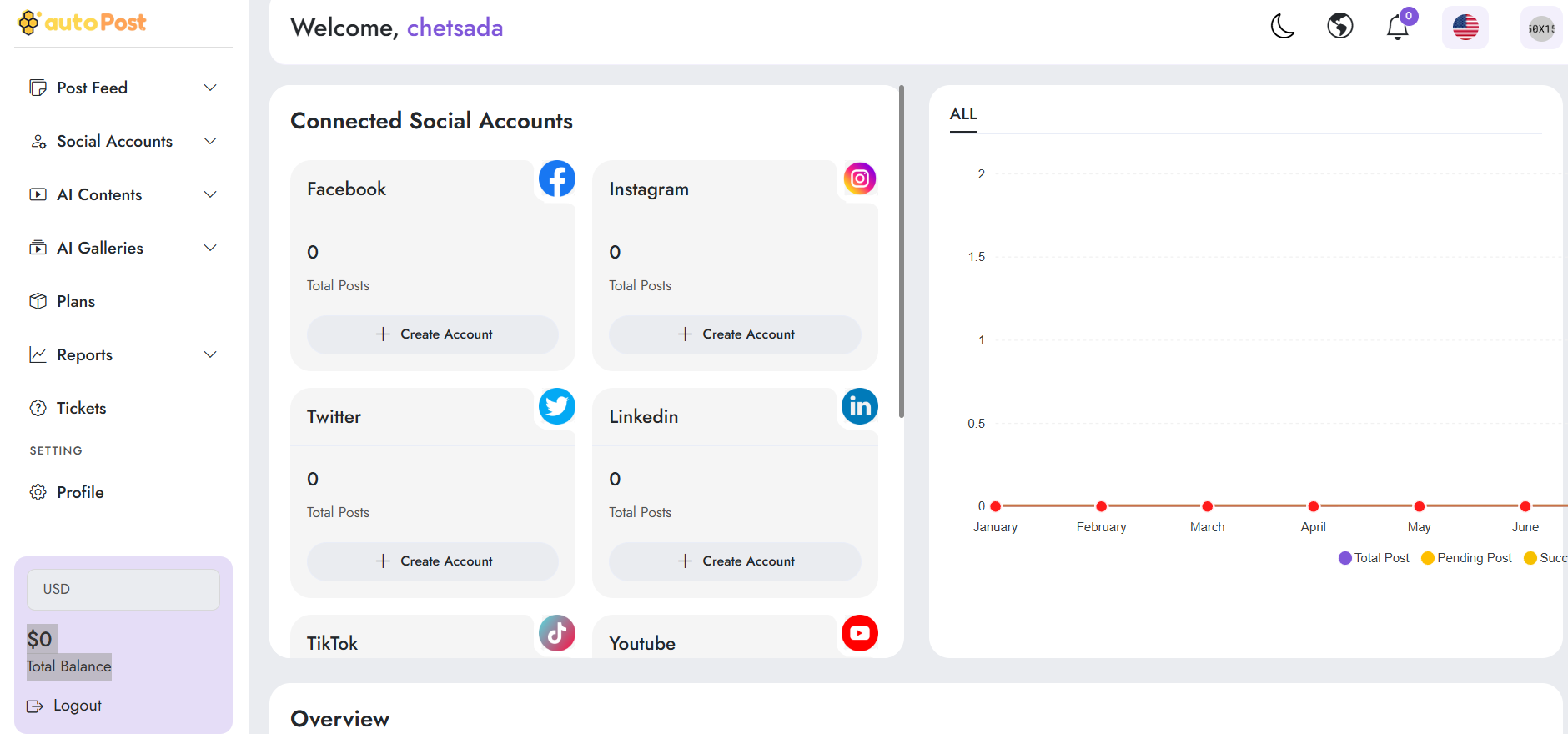
Task: Select the ALL chart tab
Action: pos(963,114)
